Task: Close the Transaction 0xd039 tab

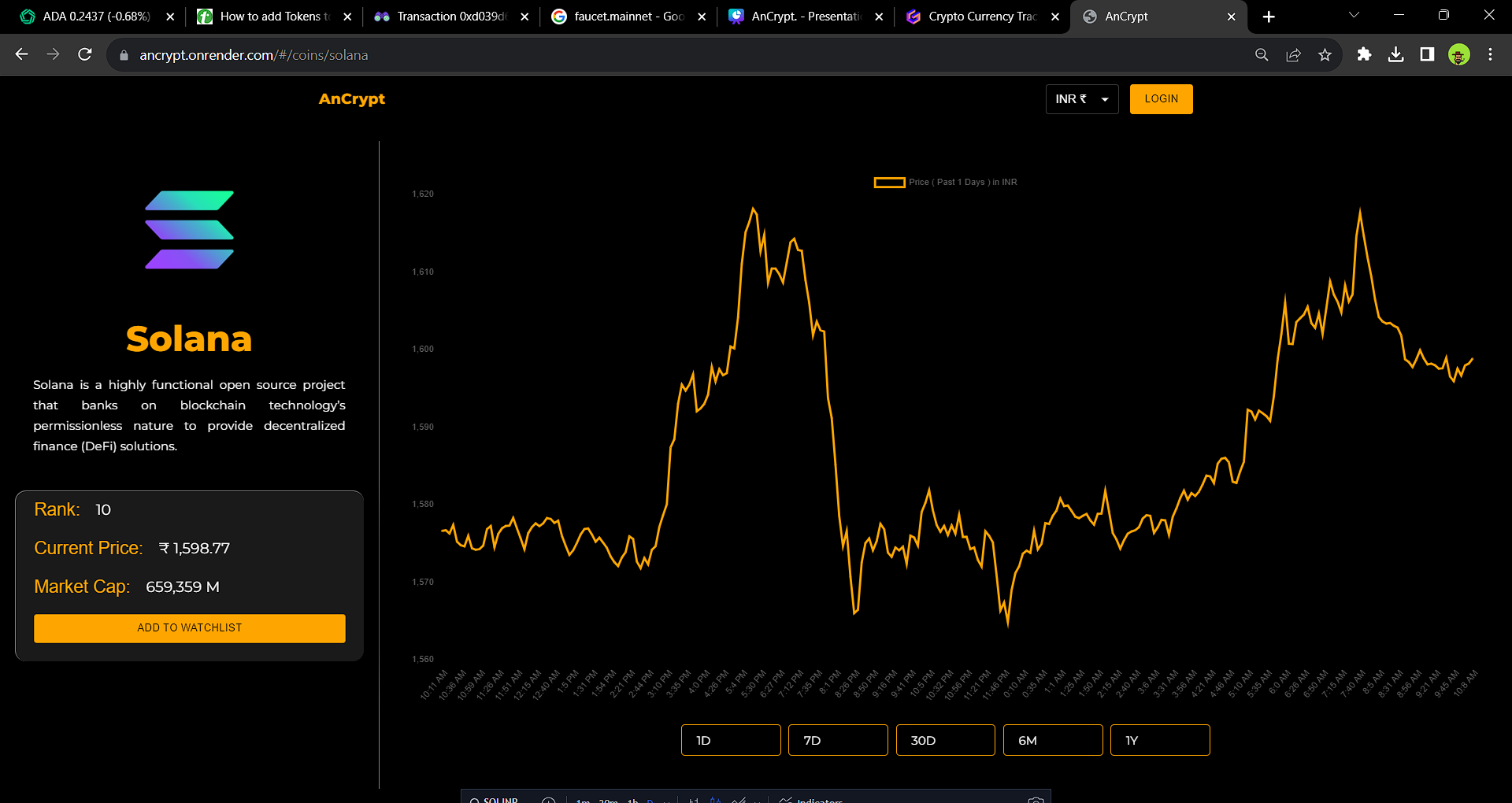Action: [524, 17]
